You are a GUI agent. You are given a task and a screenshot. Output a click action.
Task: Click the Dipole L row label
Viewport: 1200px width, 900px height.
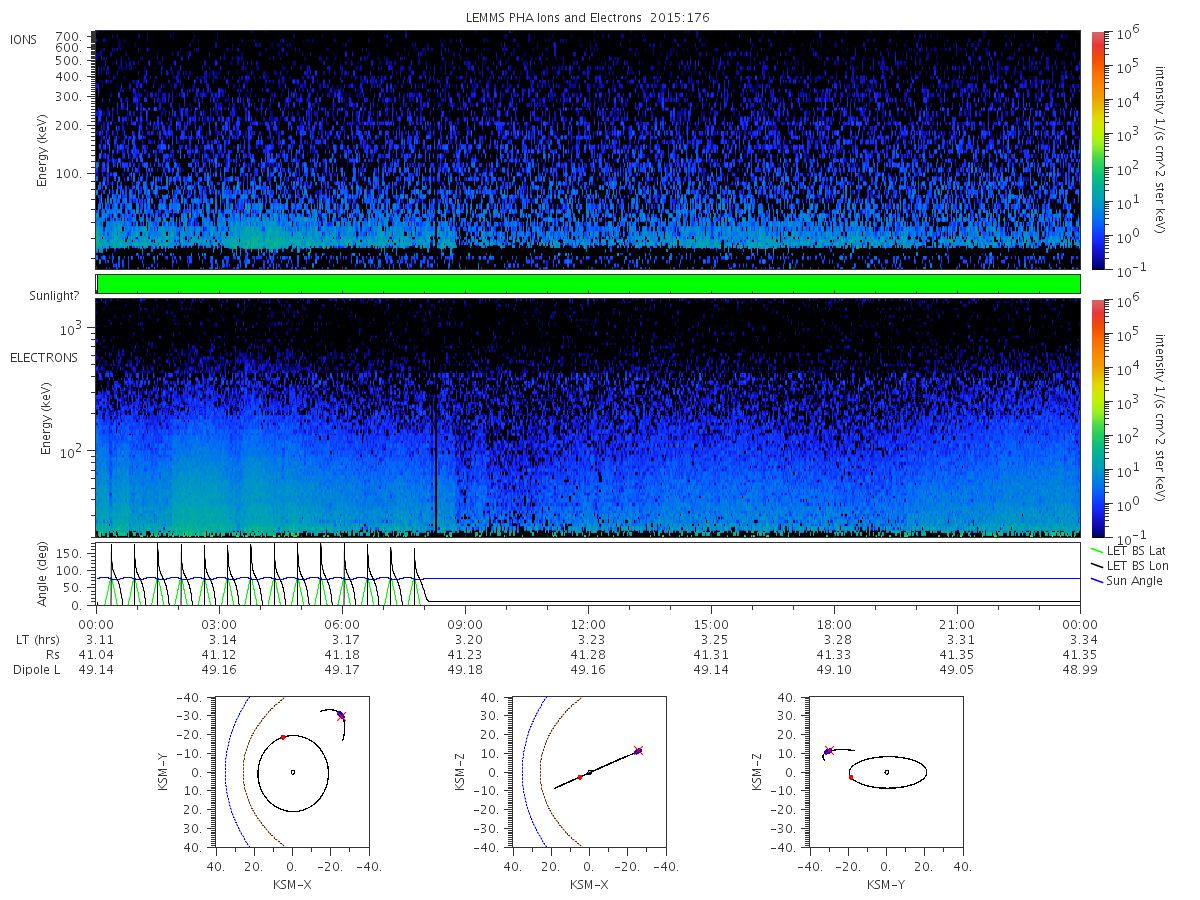click(x=36, y=670)
